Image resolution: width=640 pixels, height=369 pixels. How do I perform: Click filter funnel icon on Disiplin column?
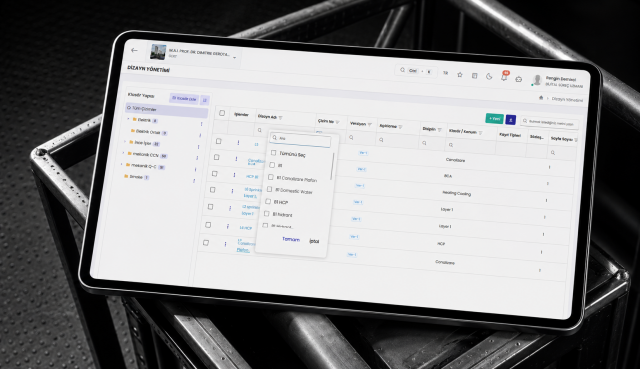tap(440, 130)
